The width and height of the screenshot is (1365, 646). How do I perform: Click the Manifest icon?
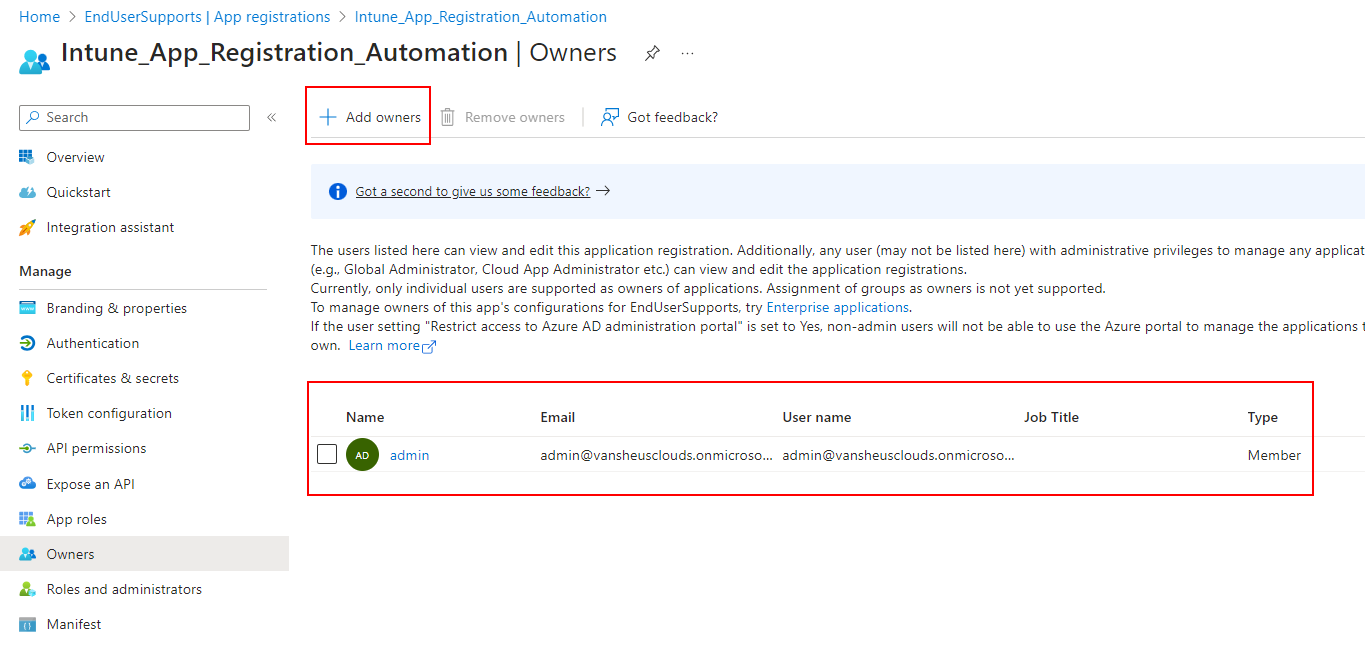[27, 624]
